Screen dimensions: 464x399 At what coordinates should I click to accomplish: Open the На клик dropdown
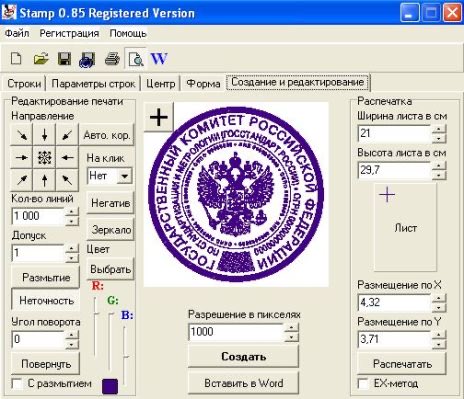pyautogui.click(x=125, y=176)
